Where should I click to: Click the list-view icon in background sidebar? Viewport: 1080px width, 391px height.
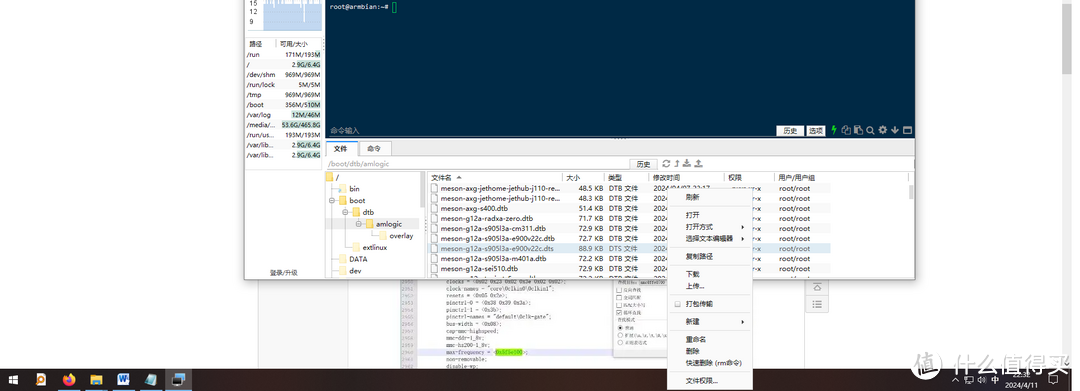[817, 304]
